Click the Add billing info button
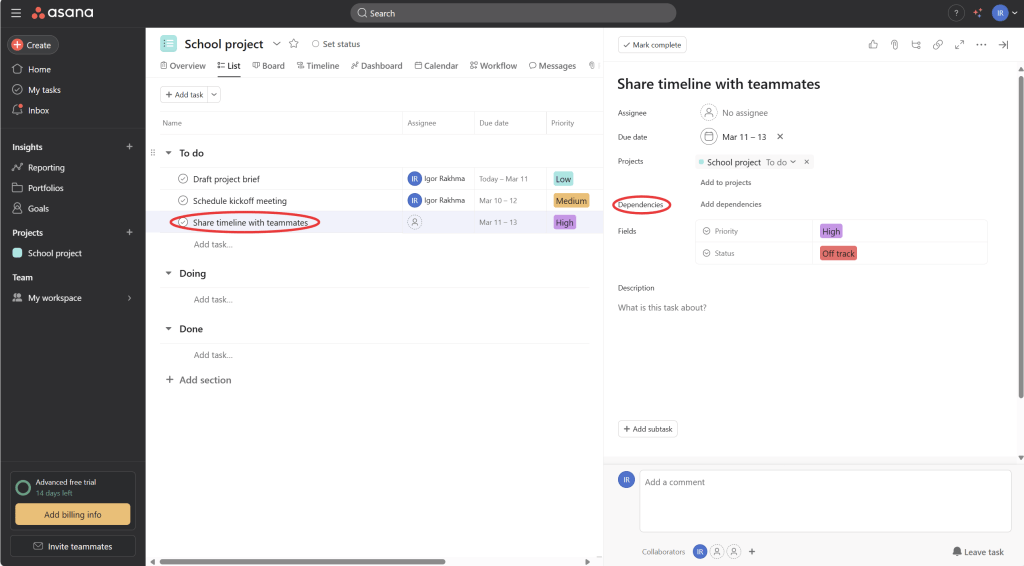The image size is (1024, 566). coord(72,514)
